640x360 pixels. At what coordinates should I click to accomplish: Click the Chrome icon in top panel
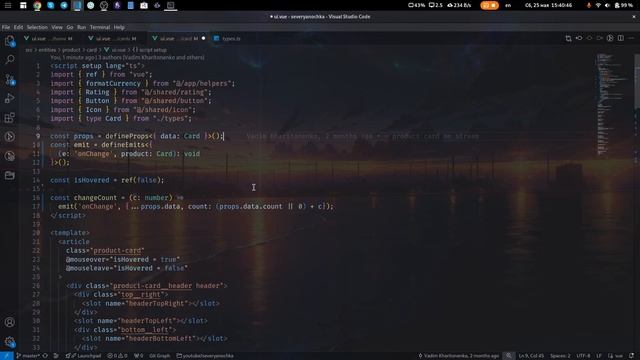(37, 5)
